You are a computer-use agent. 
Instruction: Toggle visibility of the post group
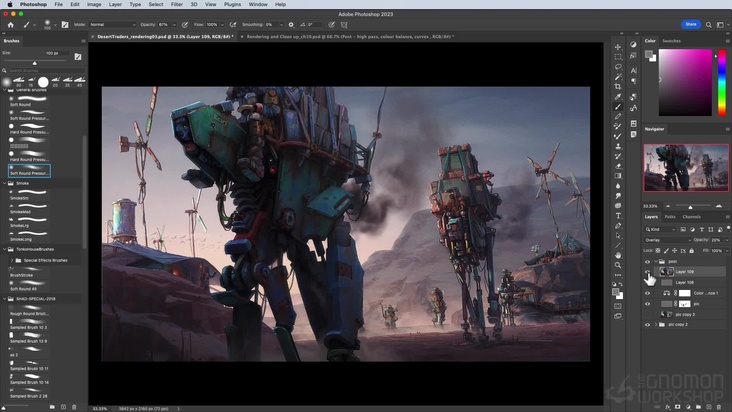(647, 261)
